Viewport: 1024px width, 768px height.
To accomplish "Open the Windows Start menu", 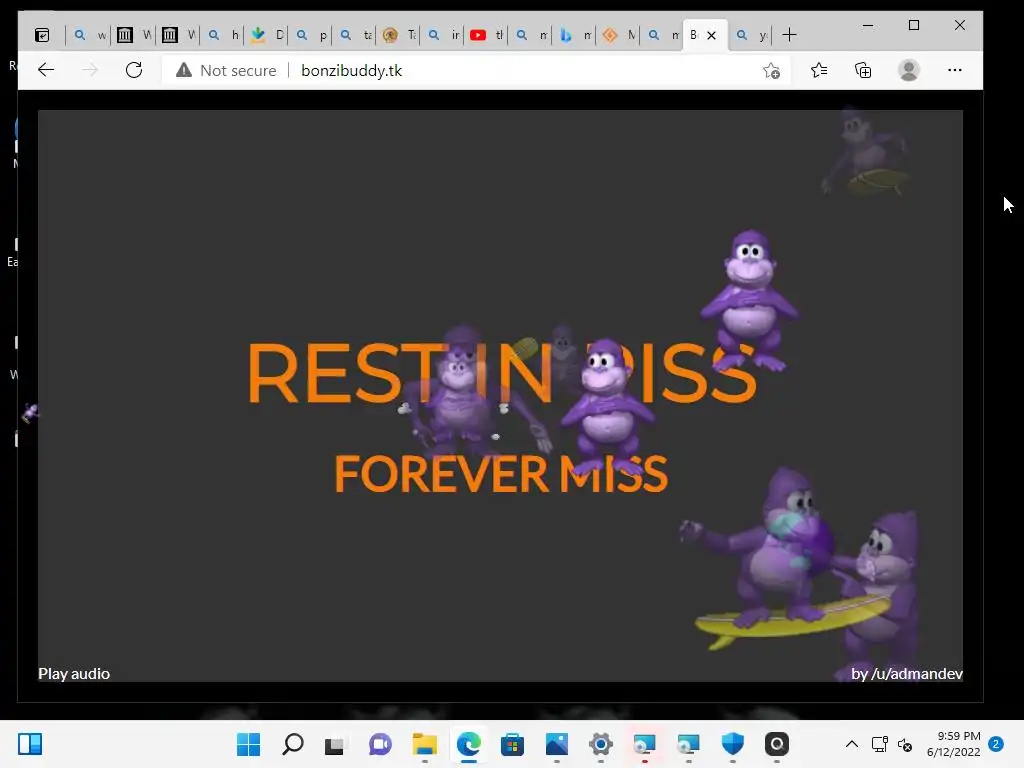I will (x=248, y=744).
